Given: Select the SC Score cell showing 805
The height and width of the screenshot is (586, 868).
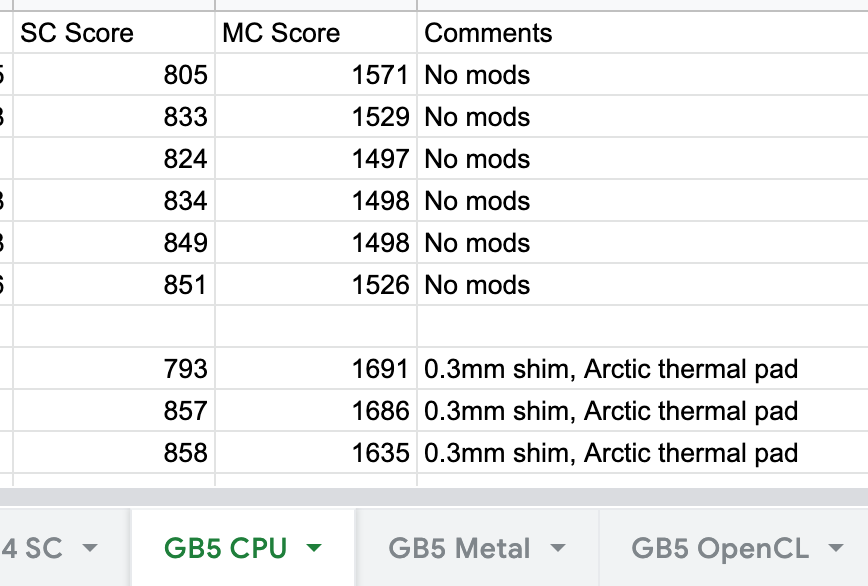Looking at the screenshot, I should tap(114, 75).
